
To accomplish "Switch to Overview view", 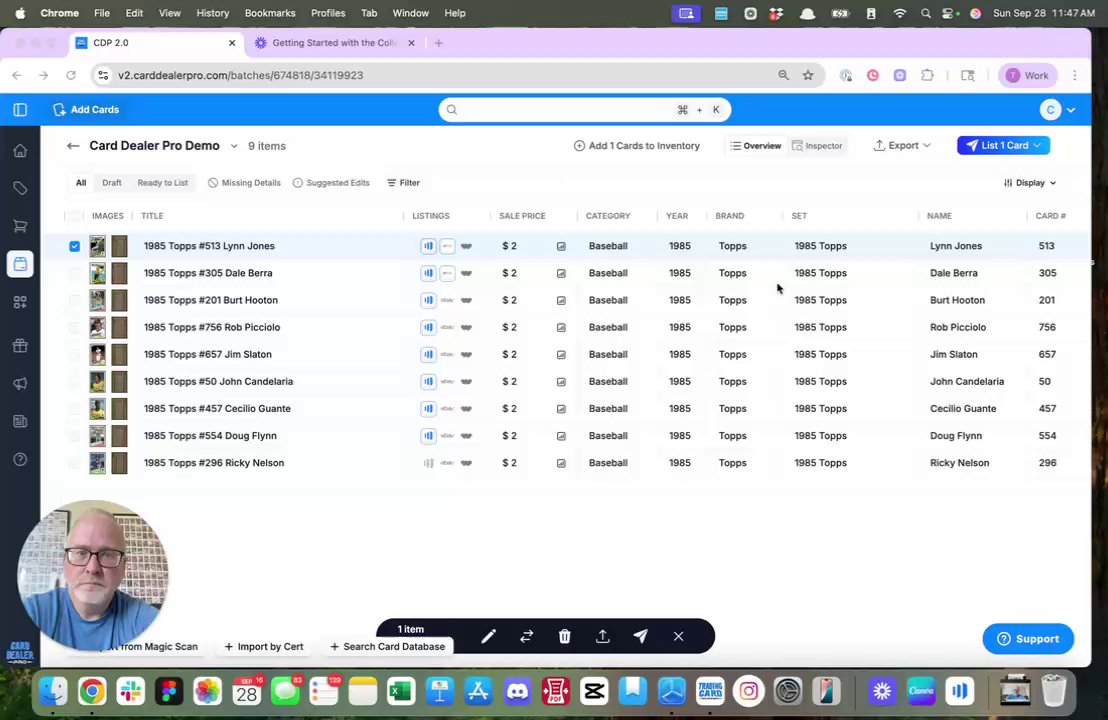I will pos(756,146).
